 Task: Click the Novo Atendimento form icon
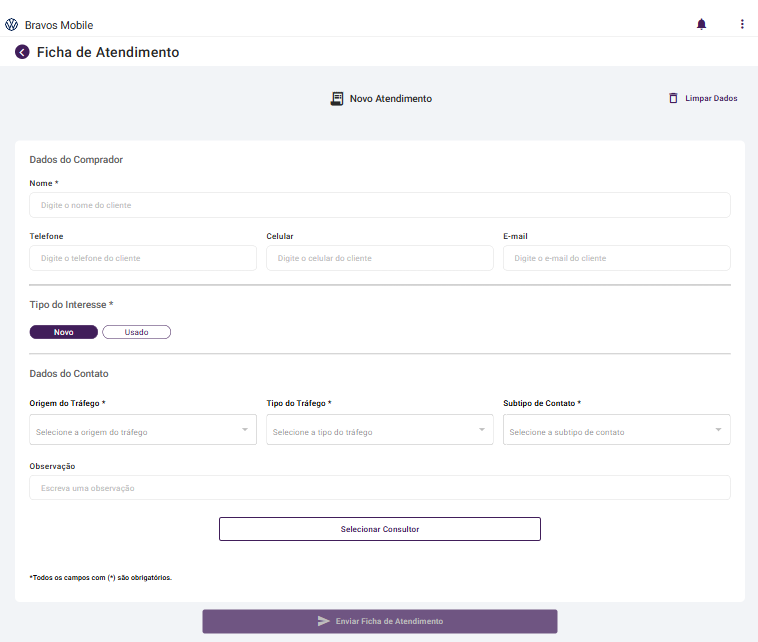coord(337,99)
